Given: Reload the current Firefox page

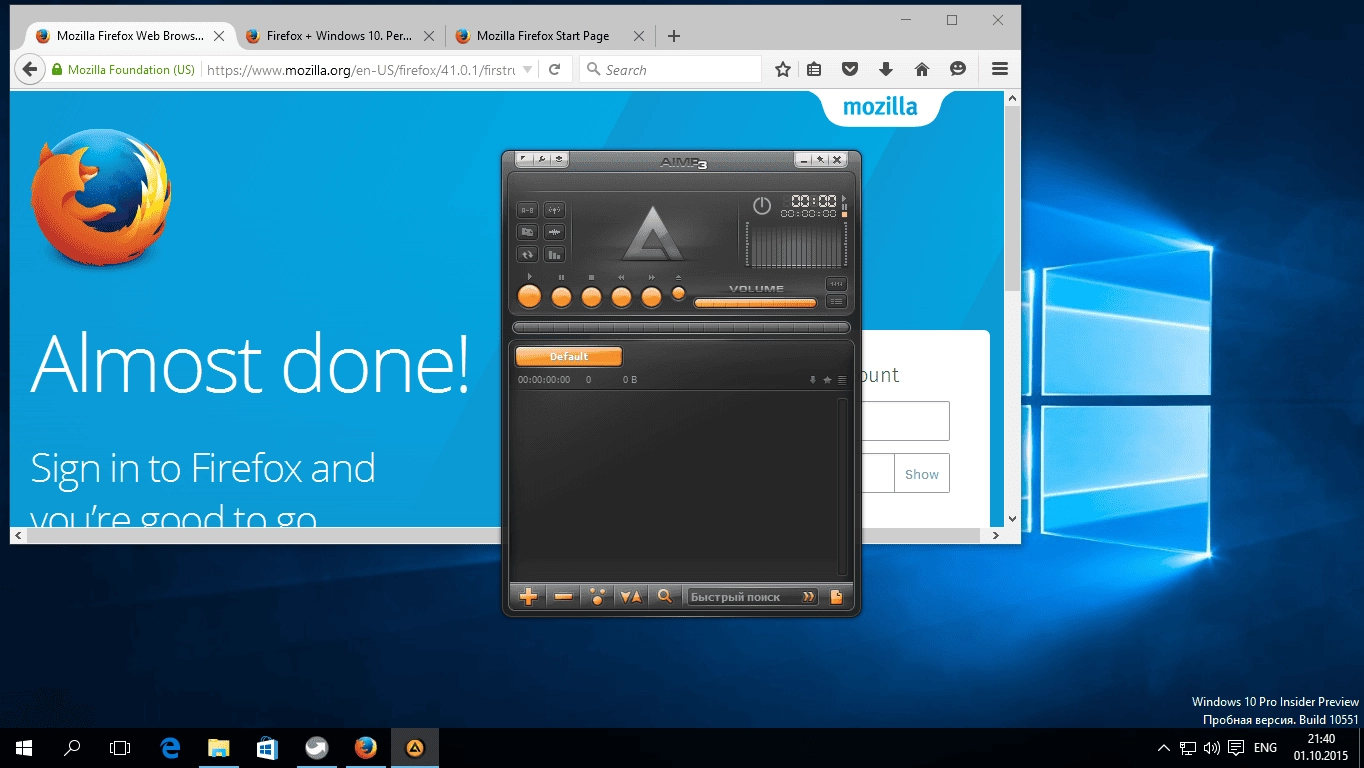Looking at the screenshot, I should [x=555, y=70].
